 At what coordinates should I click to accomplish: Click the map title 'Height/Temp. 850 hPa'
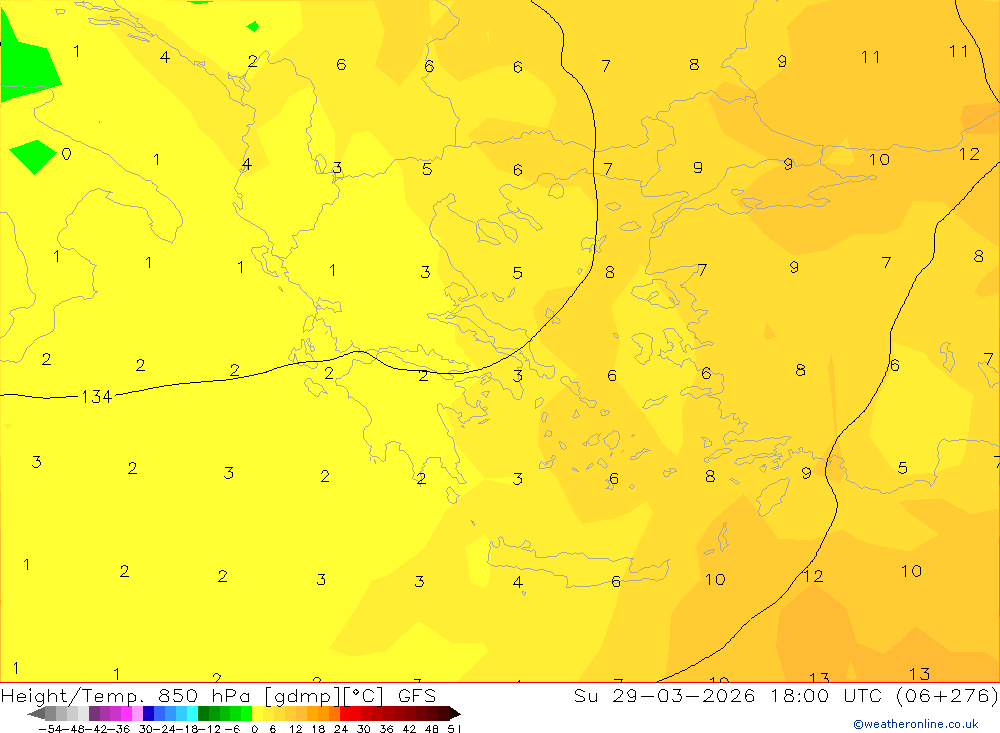tap(125, 696)
